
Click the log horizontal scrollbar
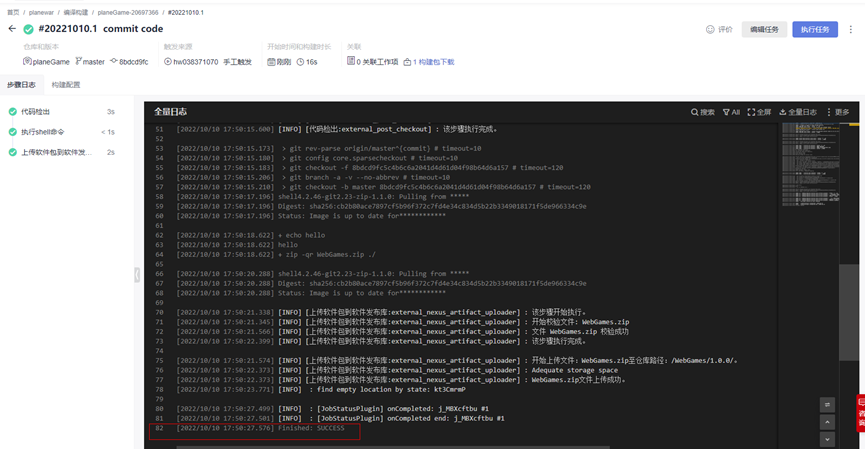point(393,447)
